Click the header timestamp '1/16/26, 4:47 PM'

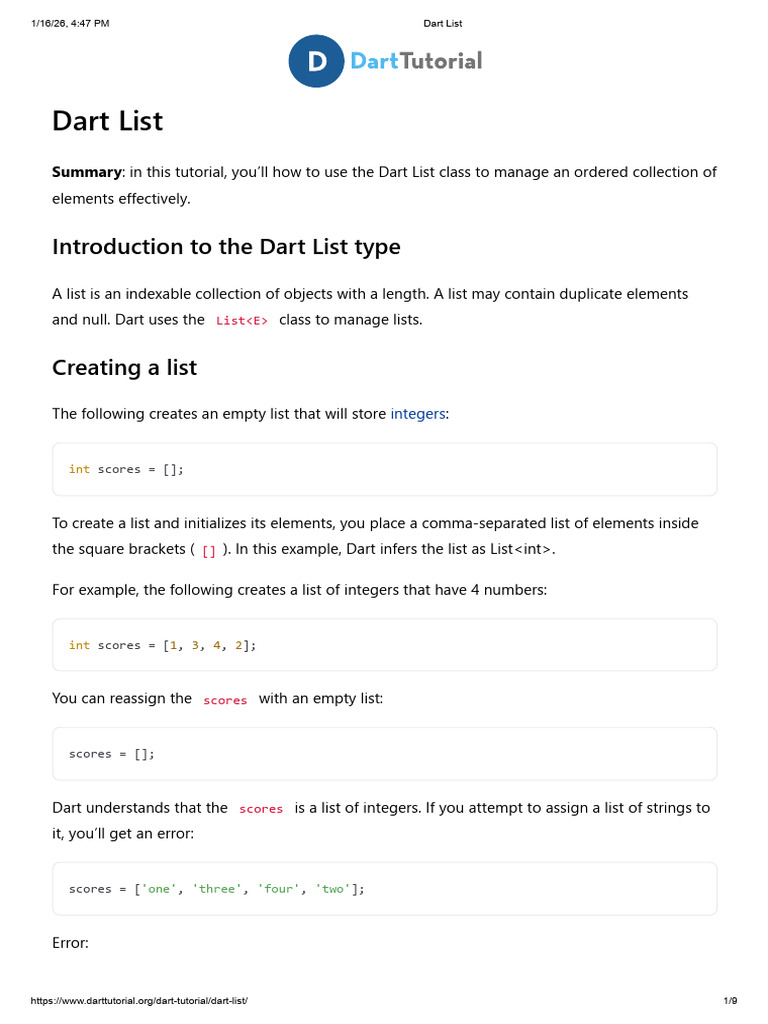pyautogui.click(x=70, y=24)
